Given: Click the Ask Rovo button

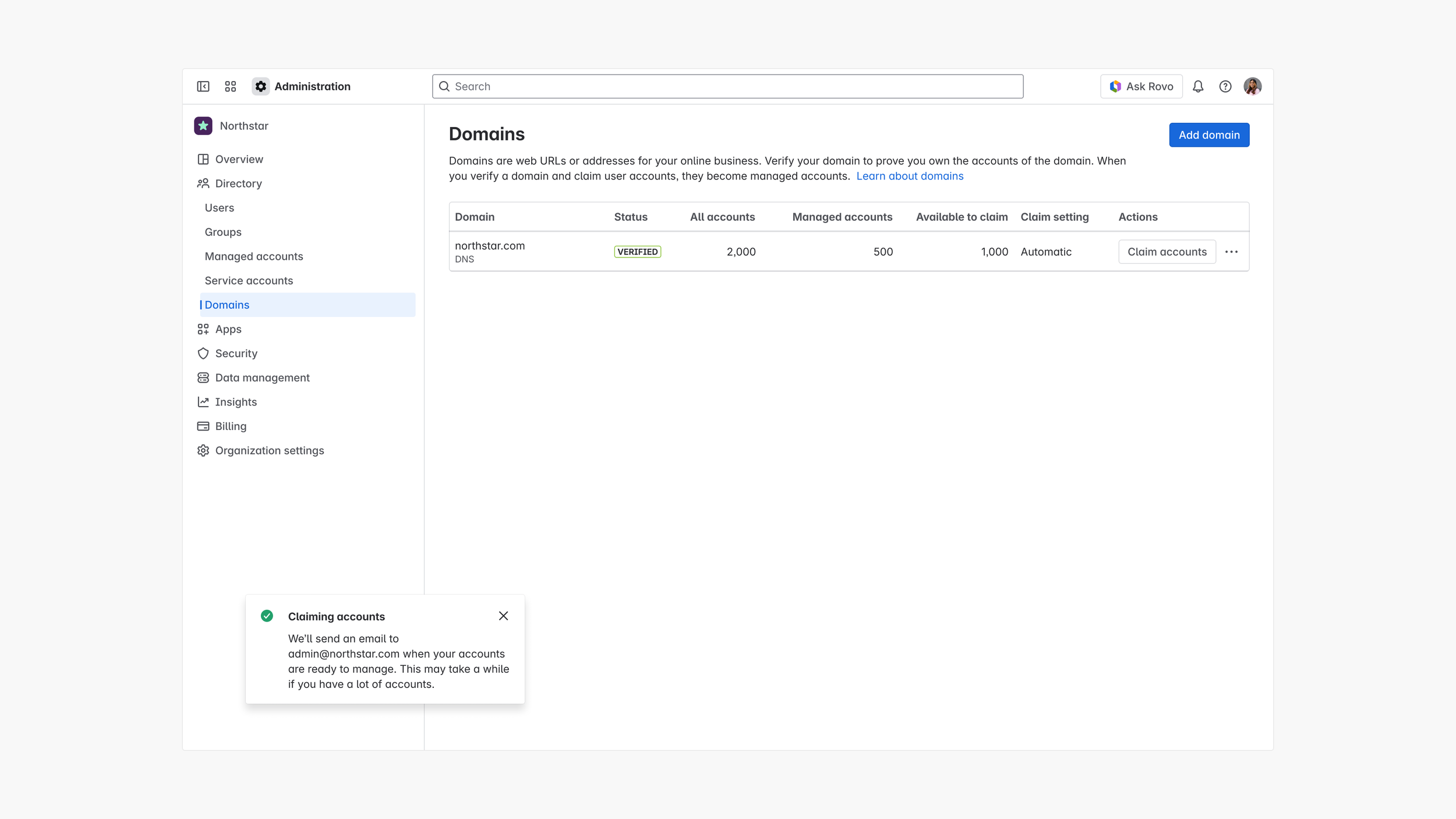Looking at the screenshot, I should pyautogui.click(x=1141, y=86).
